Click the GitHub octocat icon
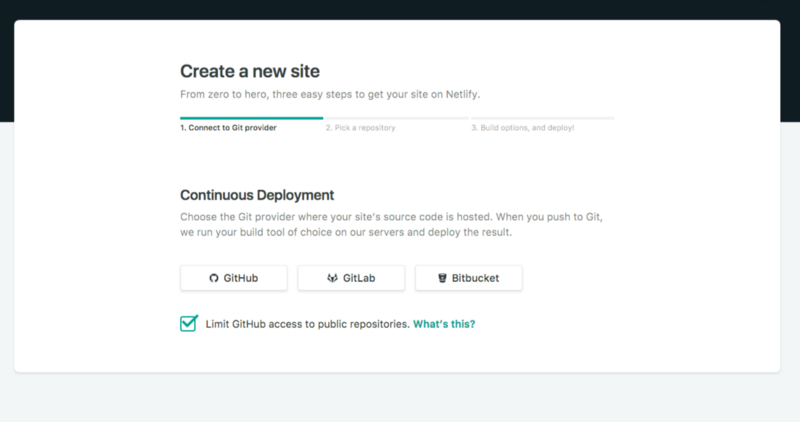The image size is (800, 422). [214, 278]
